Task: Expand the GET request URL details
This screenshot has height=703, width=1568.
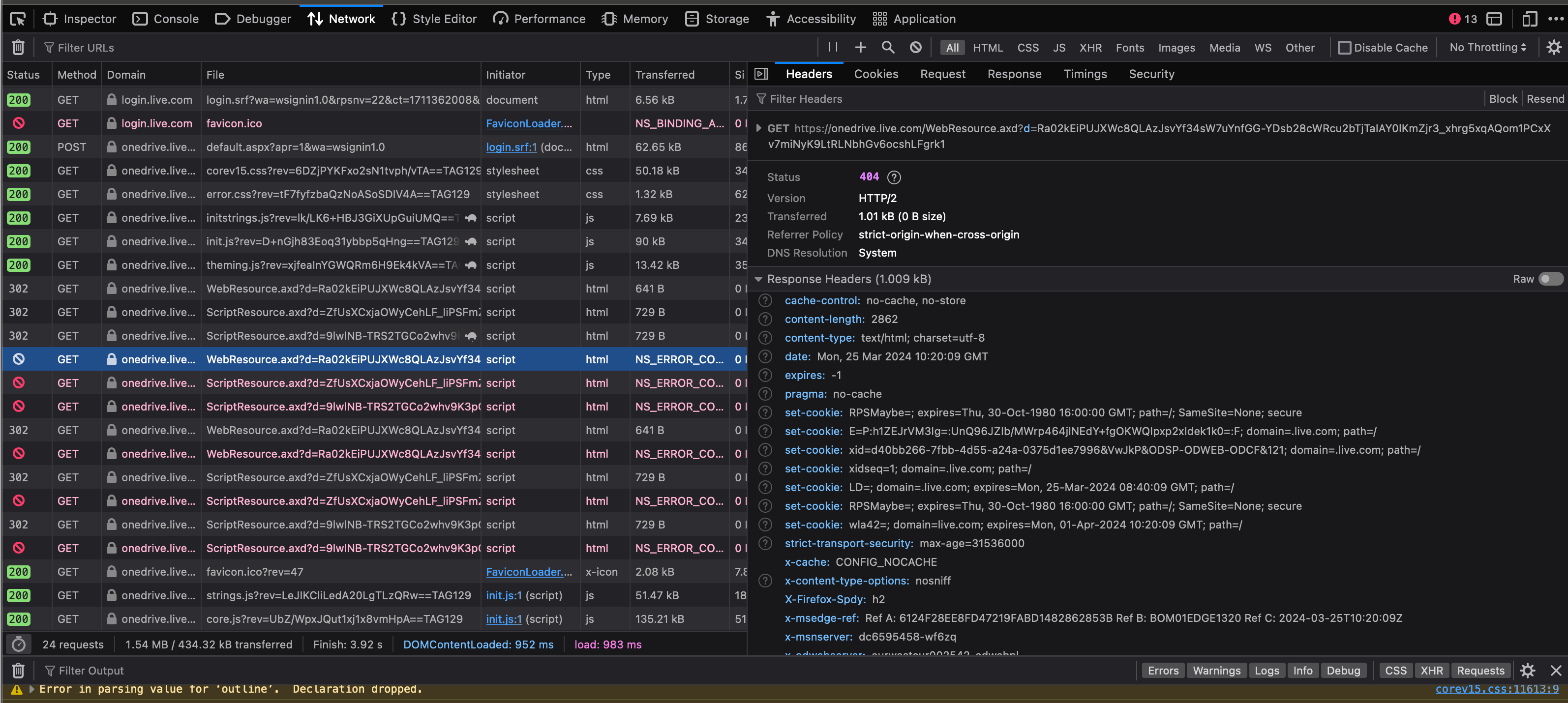Action: (758, 128)
